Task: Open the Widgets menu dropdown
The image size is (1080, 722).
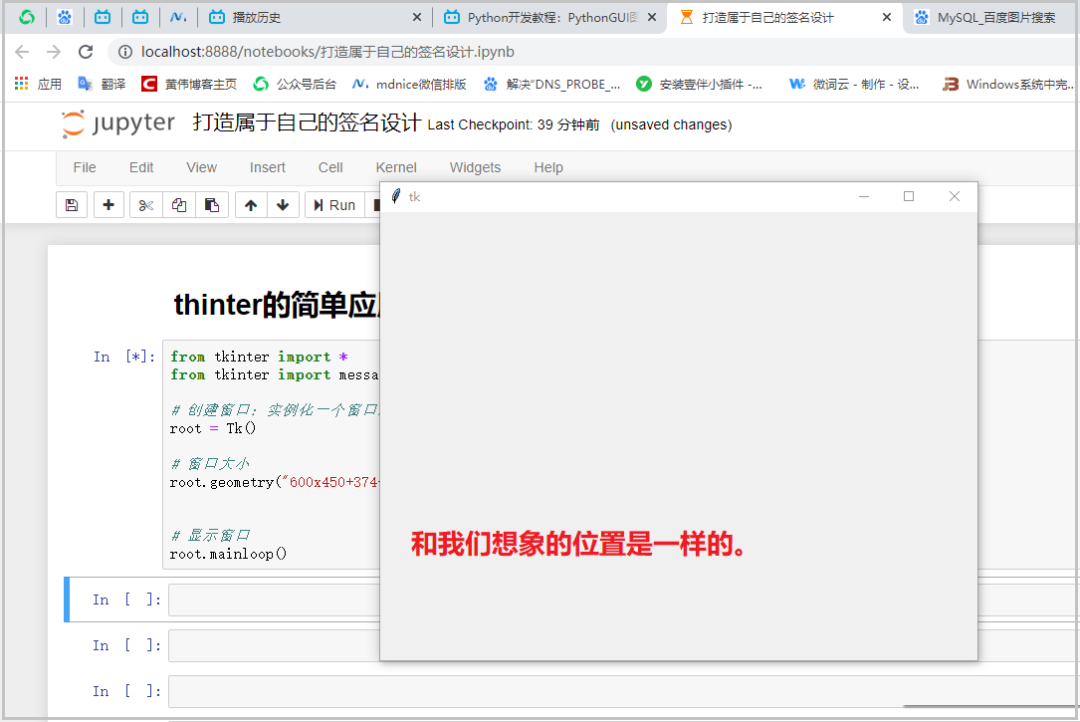Action: 475,167
